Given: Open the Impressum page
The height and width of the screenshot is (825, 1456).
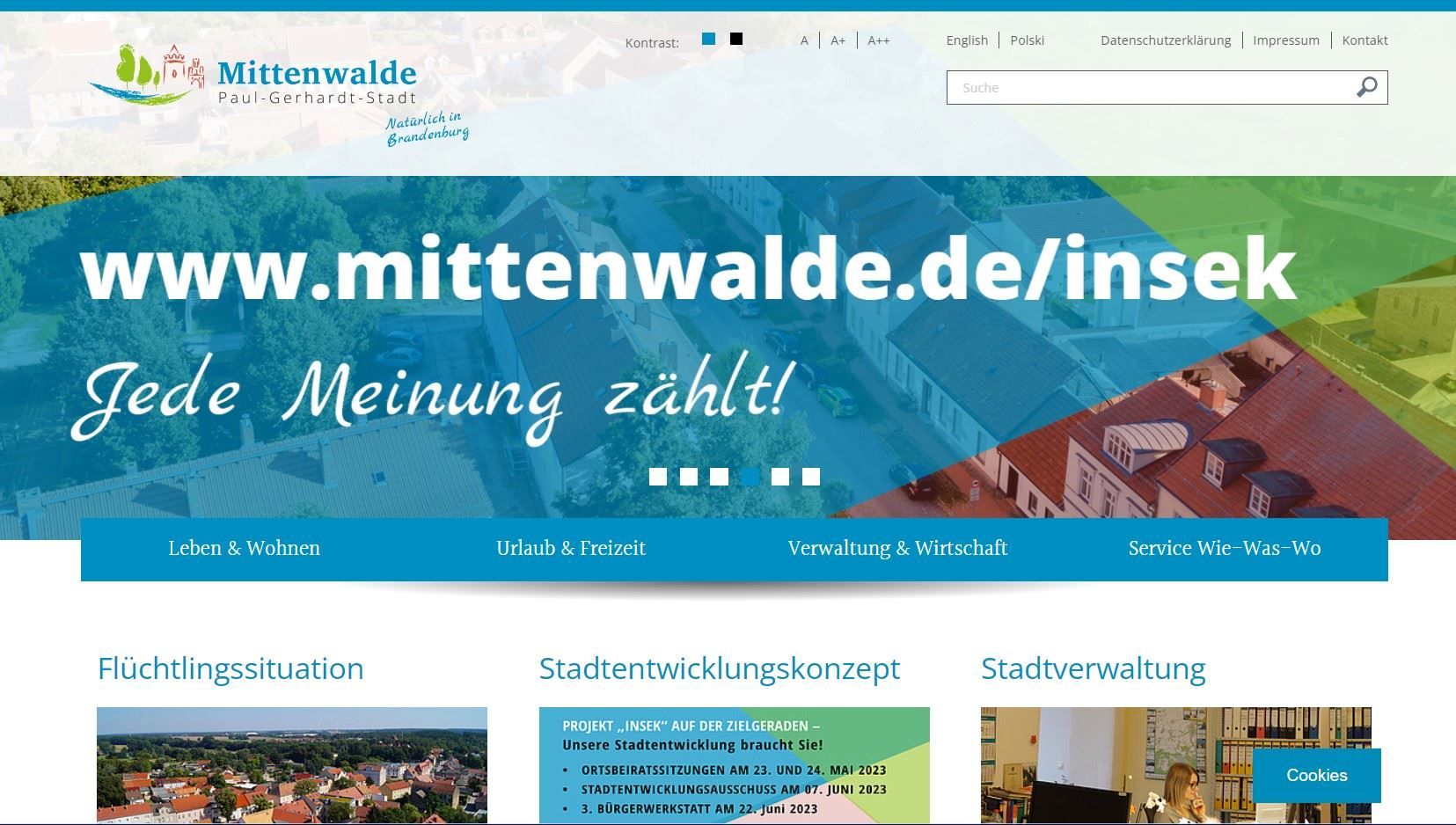Looking at the screenshot, I should click(1286, 40).
